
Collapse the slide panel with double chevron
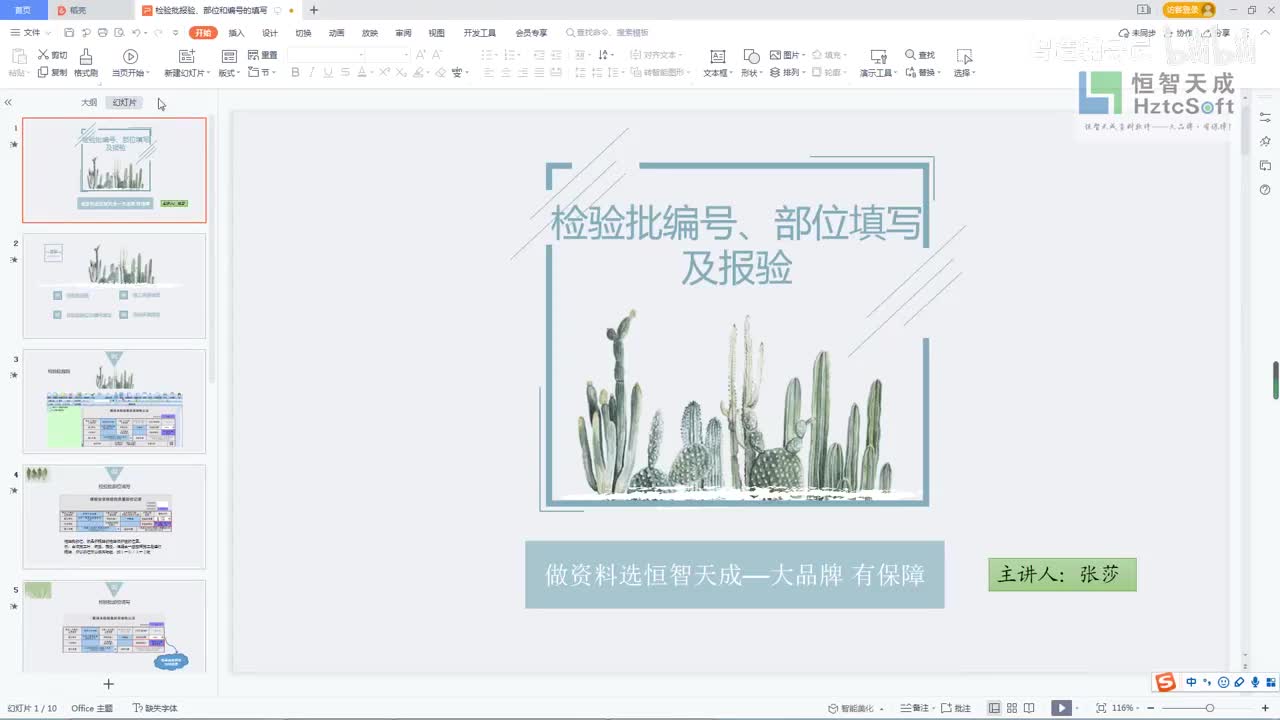coord(8,102)
